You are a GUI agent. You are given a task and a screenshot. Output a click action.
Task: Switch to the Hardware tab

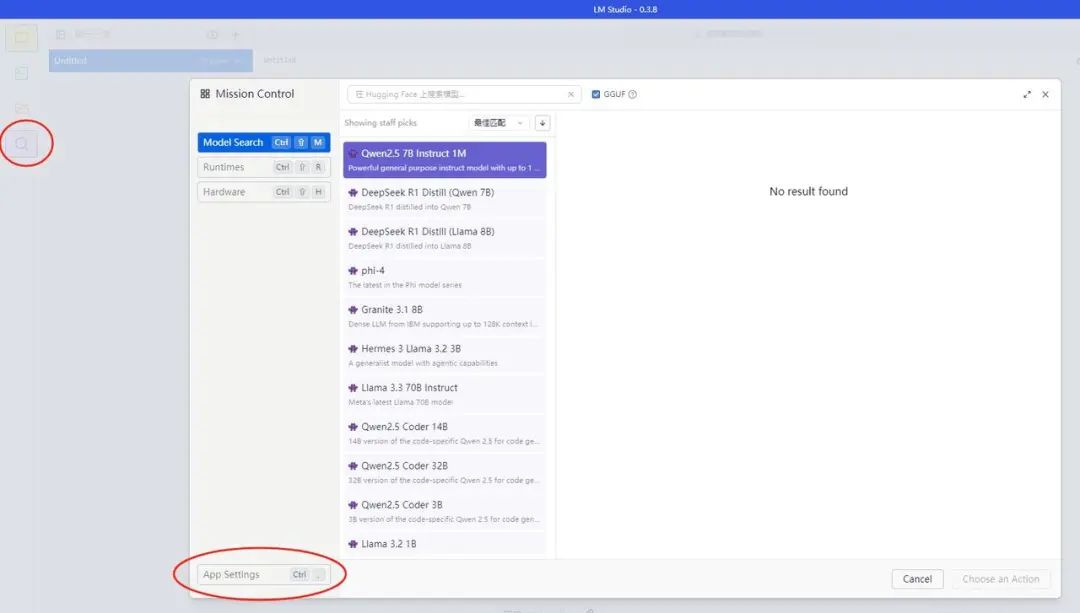click(264, 192)
